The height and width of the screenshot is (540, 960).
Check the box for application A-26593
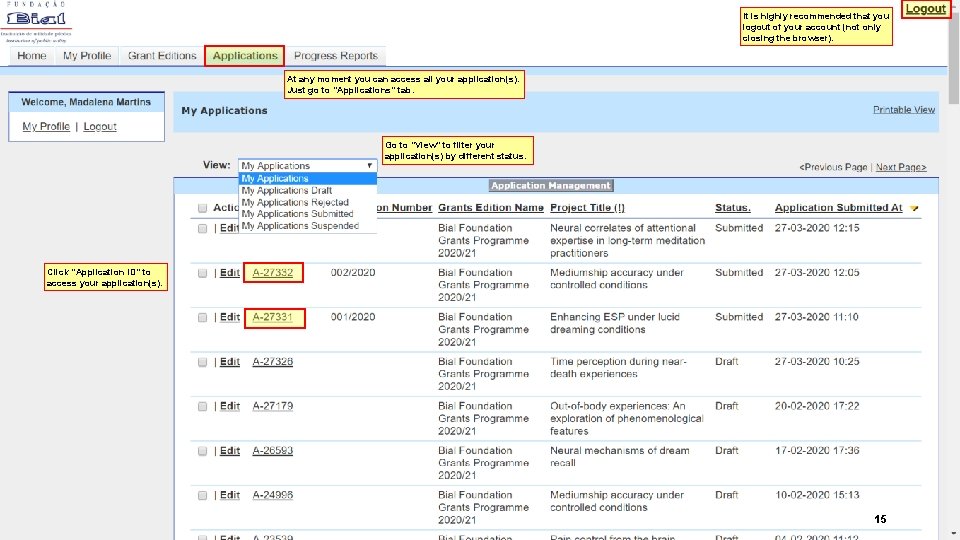tap(202, 451)
